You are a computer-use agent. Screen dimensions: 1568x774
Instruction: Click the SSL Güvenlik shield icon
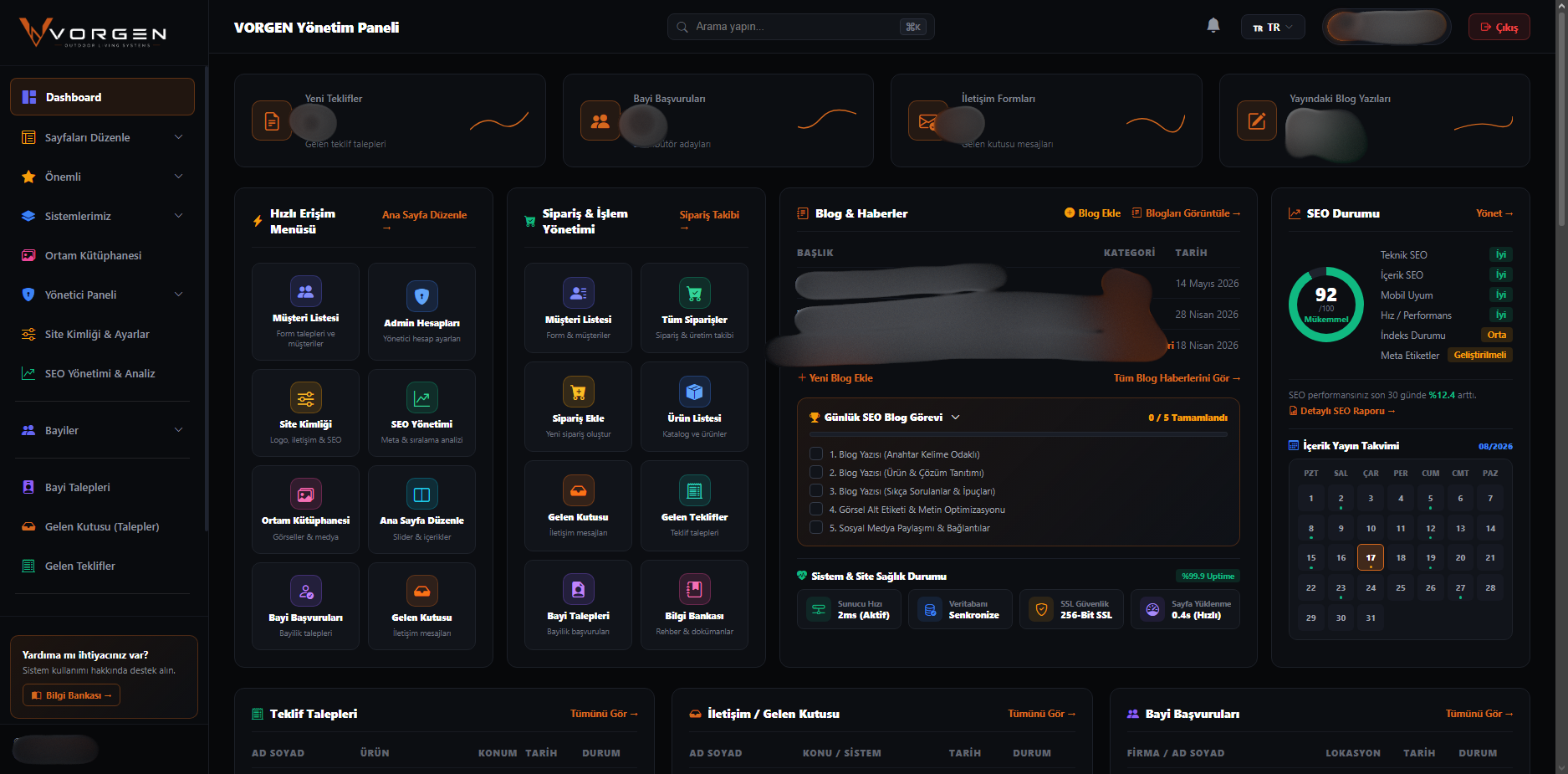(x=1041, y=609)
